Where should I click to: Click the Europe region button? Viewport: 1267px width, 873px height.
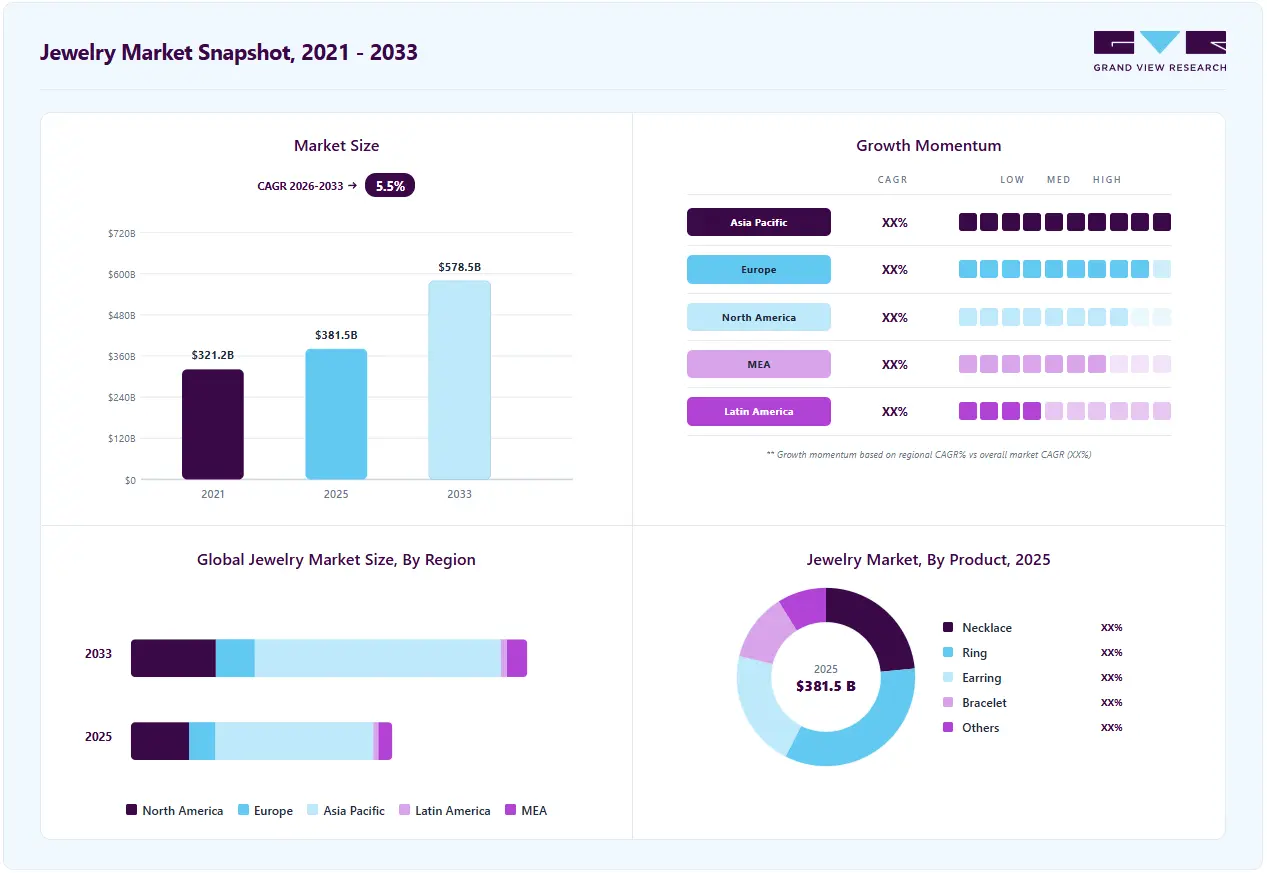(x=759, y=270)
